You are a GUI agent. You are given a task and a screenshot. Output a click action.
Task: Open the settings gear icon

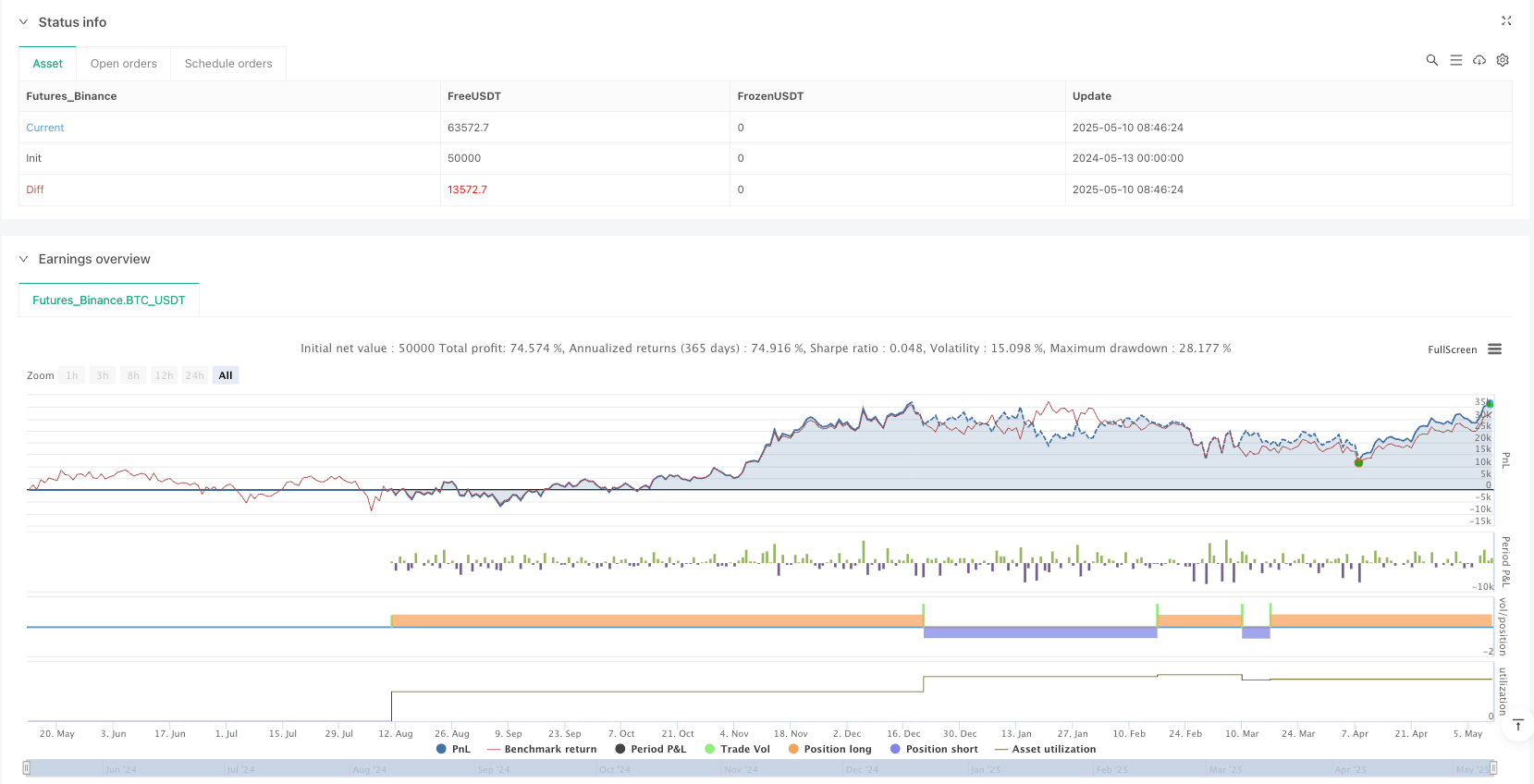1503,60
